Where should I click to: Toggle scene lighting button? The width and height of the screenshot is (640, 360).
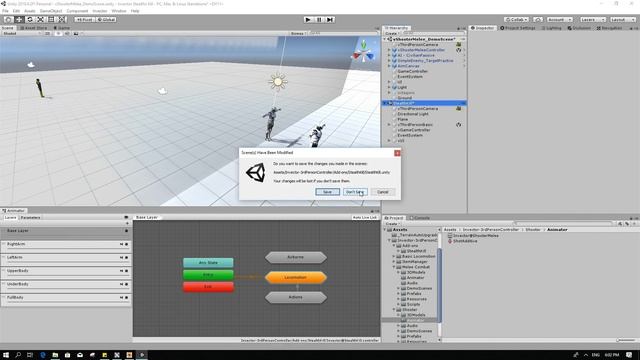point(58,33)
